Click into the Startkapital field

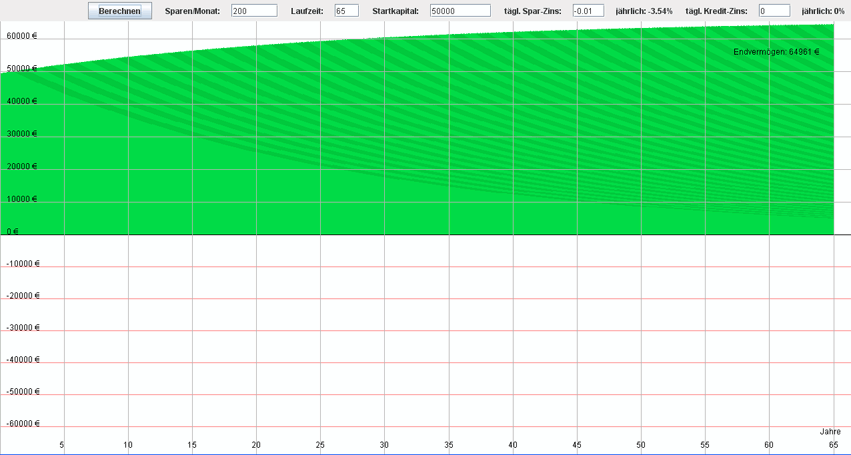point(460,11)
